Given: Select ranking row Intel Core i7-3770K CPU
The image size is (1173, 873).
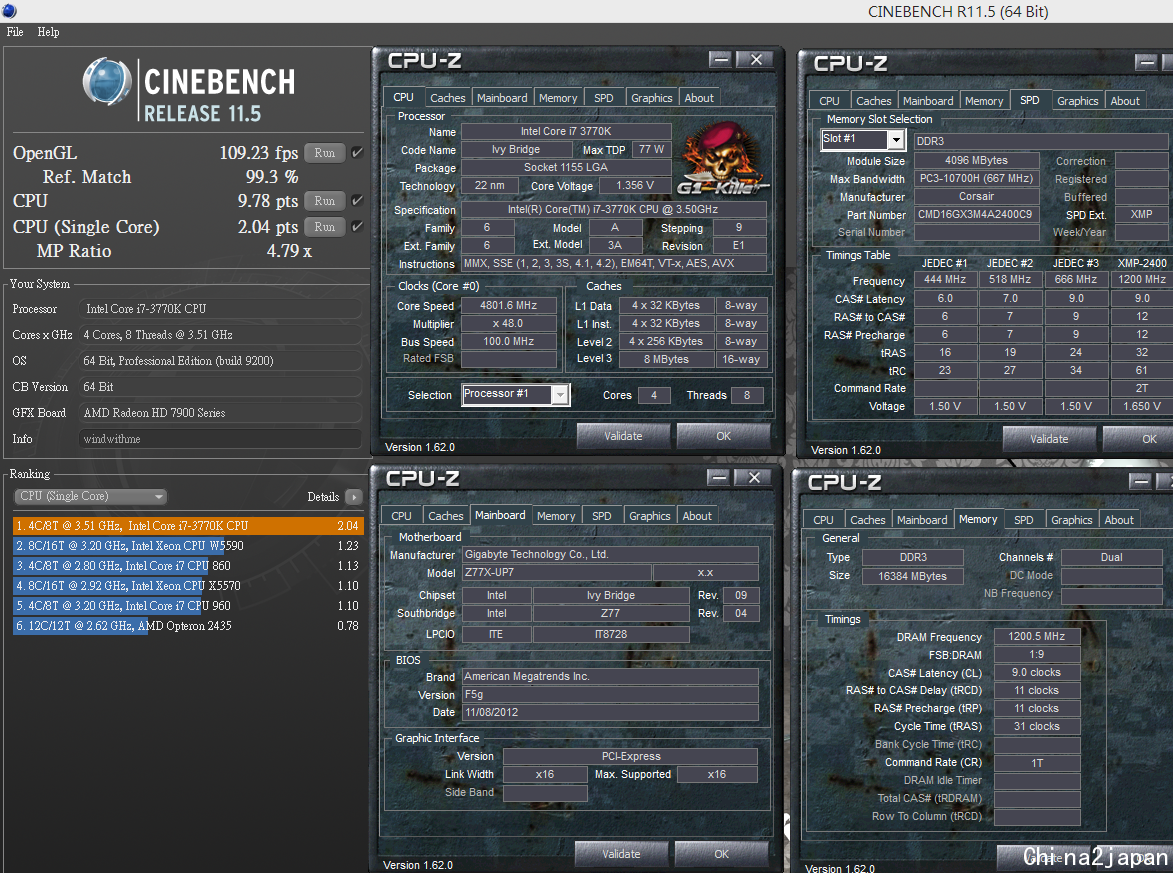Looking at the screenshot, I should click(188, 526).
